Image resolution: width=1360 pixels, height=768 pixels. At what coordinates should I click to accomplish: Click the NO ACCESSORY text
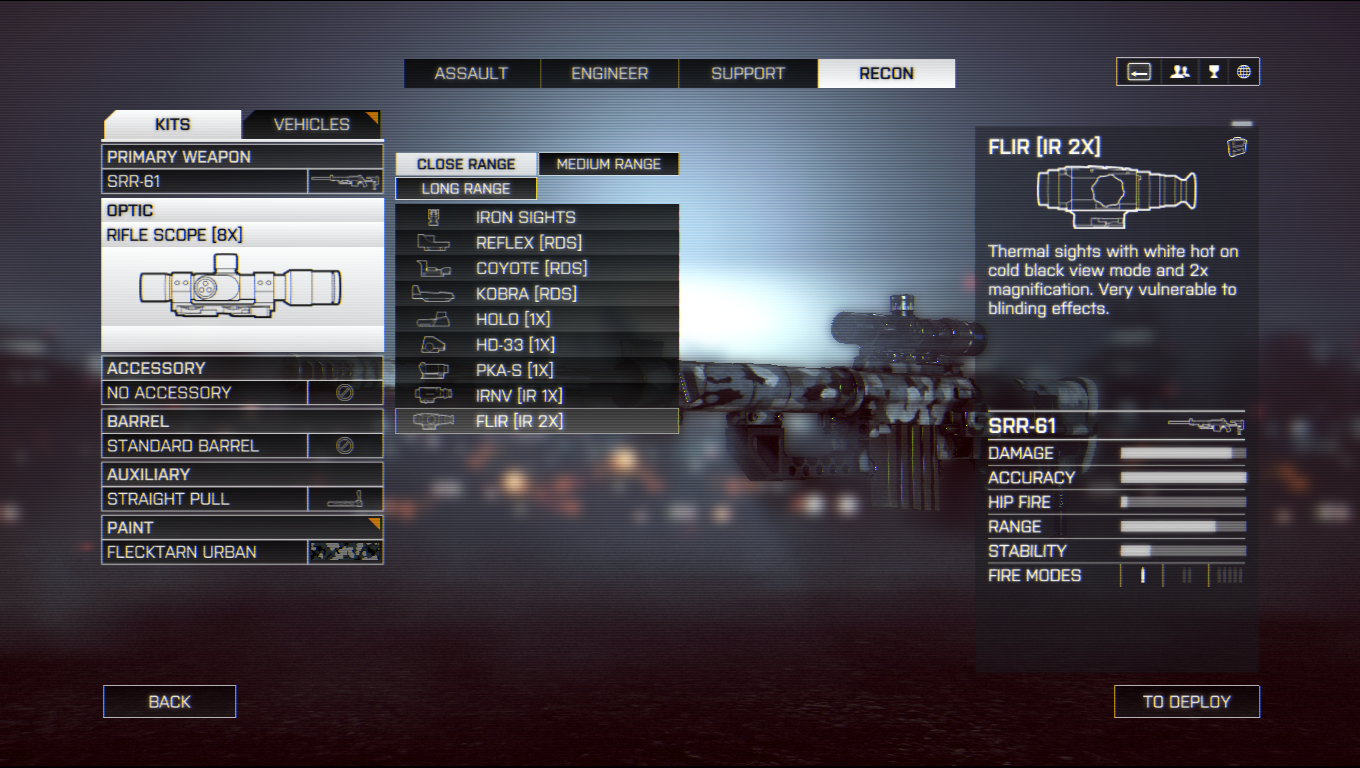[169, 393]
